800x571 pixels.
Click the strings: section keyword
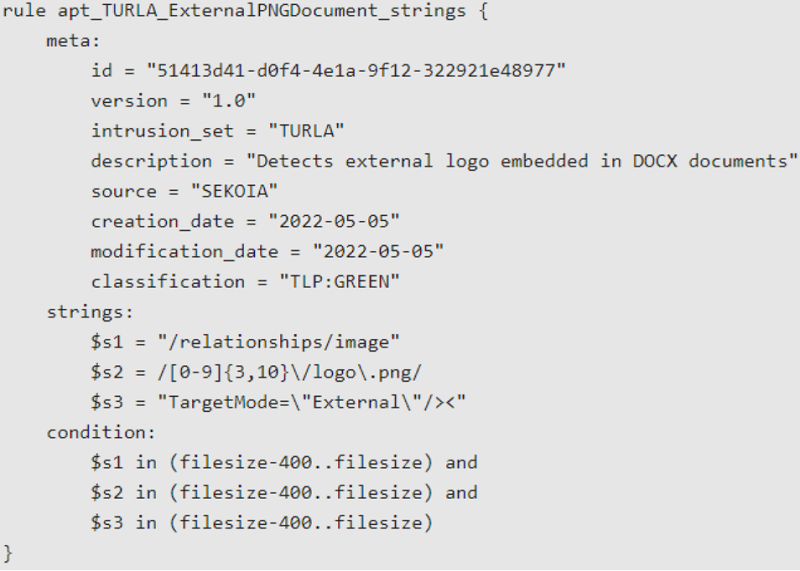click(90, 312)
